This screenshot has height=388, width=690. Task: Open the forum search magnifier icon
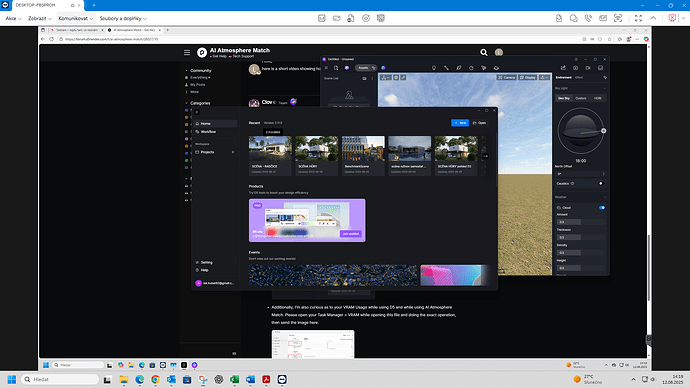(x=484, y=52)
